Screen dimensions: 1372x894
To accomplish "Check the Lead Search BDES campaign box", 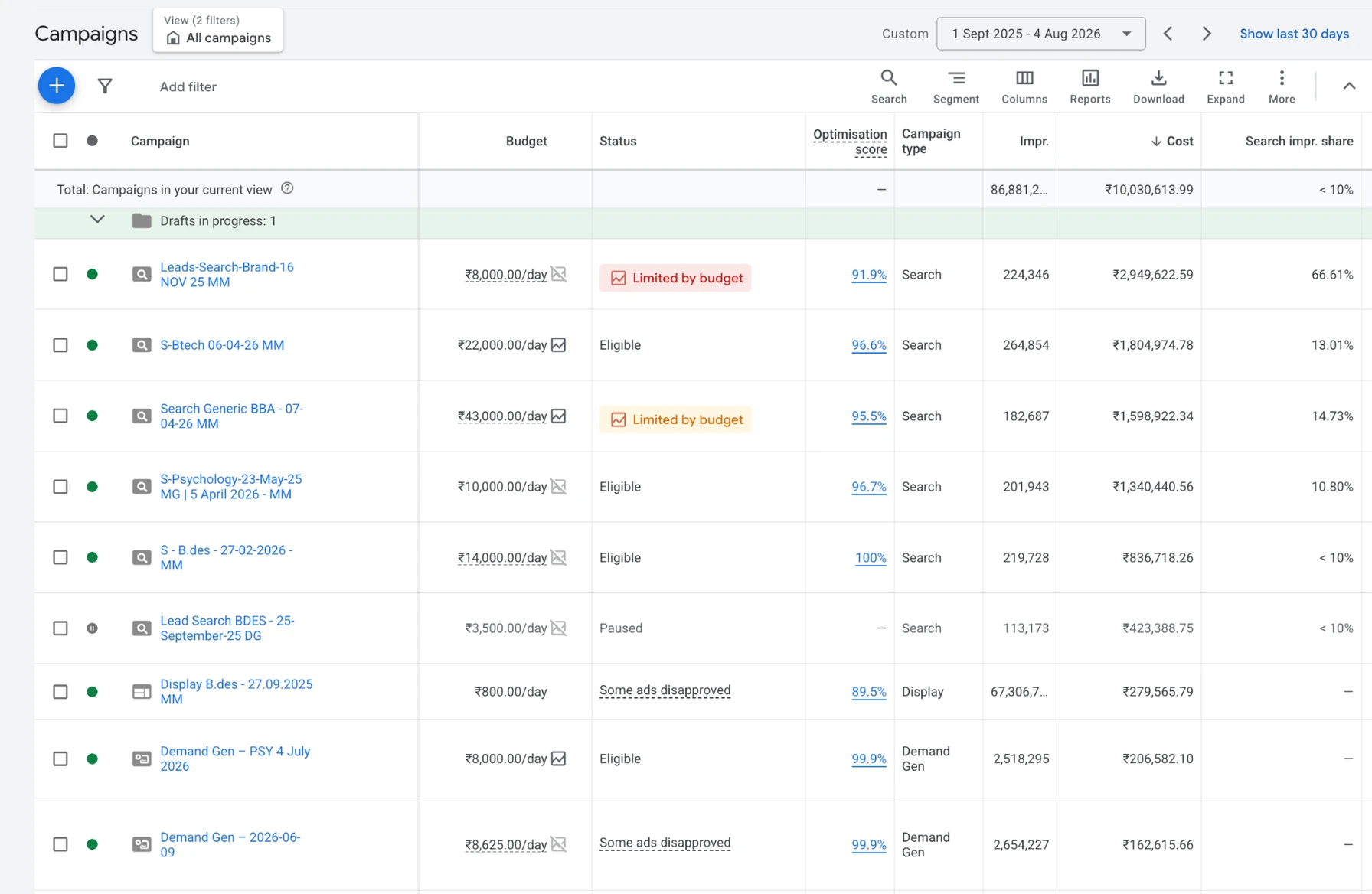I will click(x=60, y=628).
